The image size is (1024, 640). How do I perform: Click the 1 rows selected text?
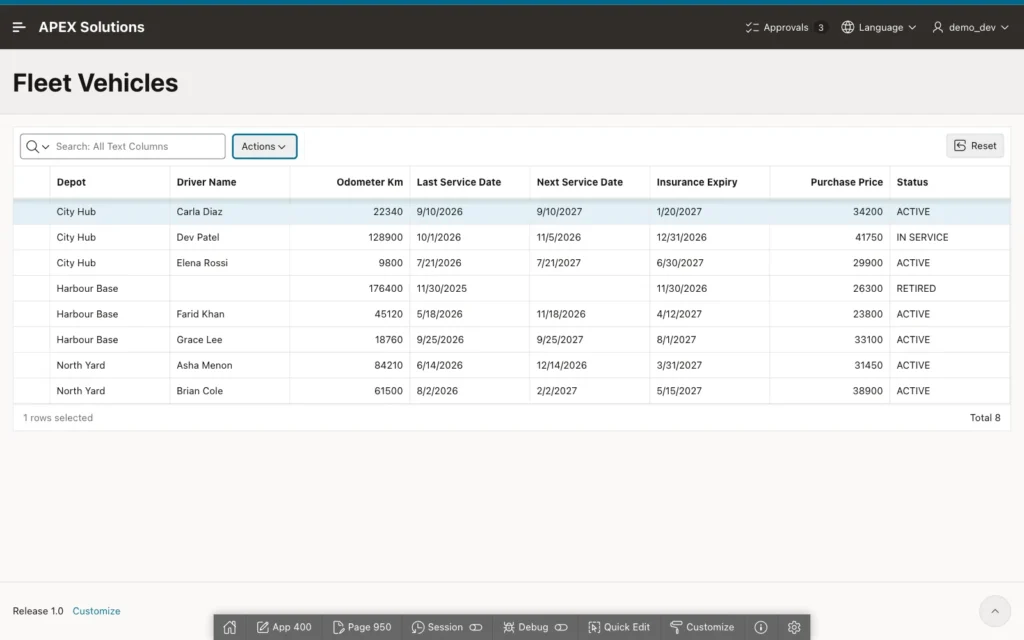(x=58, y=418)
